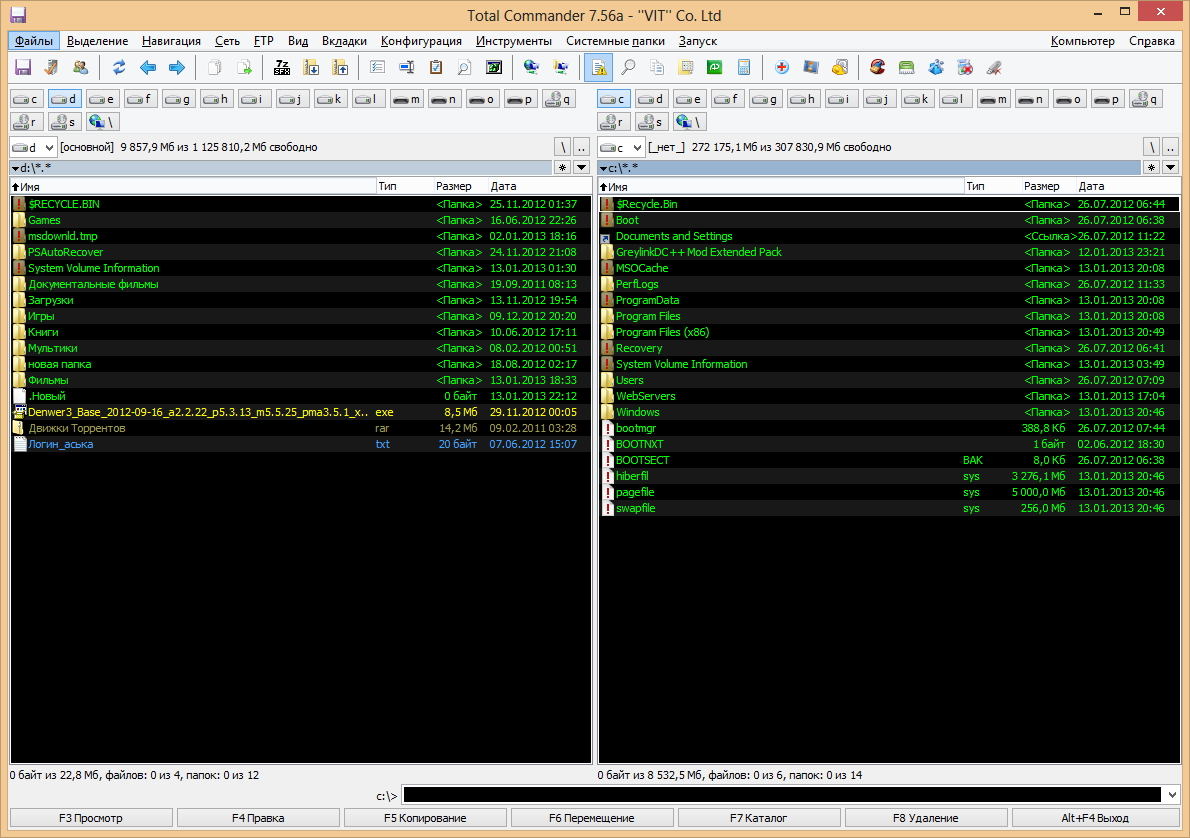Click the users group icon in toolbar
Screen dimensions: 1190x838
click(80, 68)
